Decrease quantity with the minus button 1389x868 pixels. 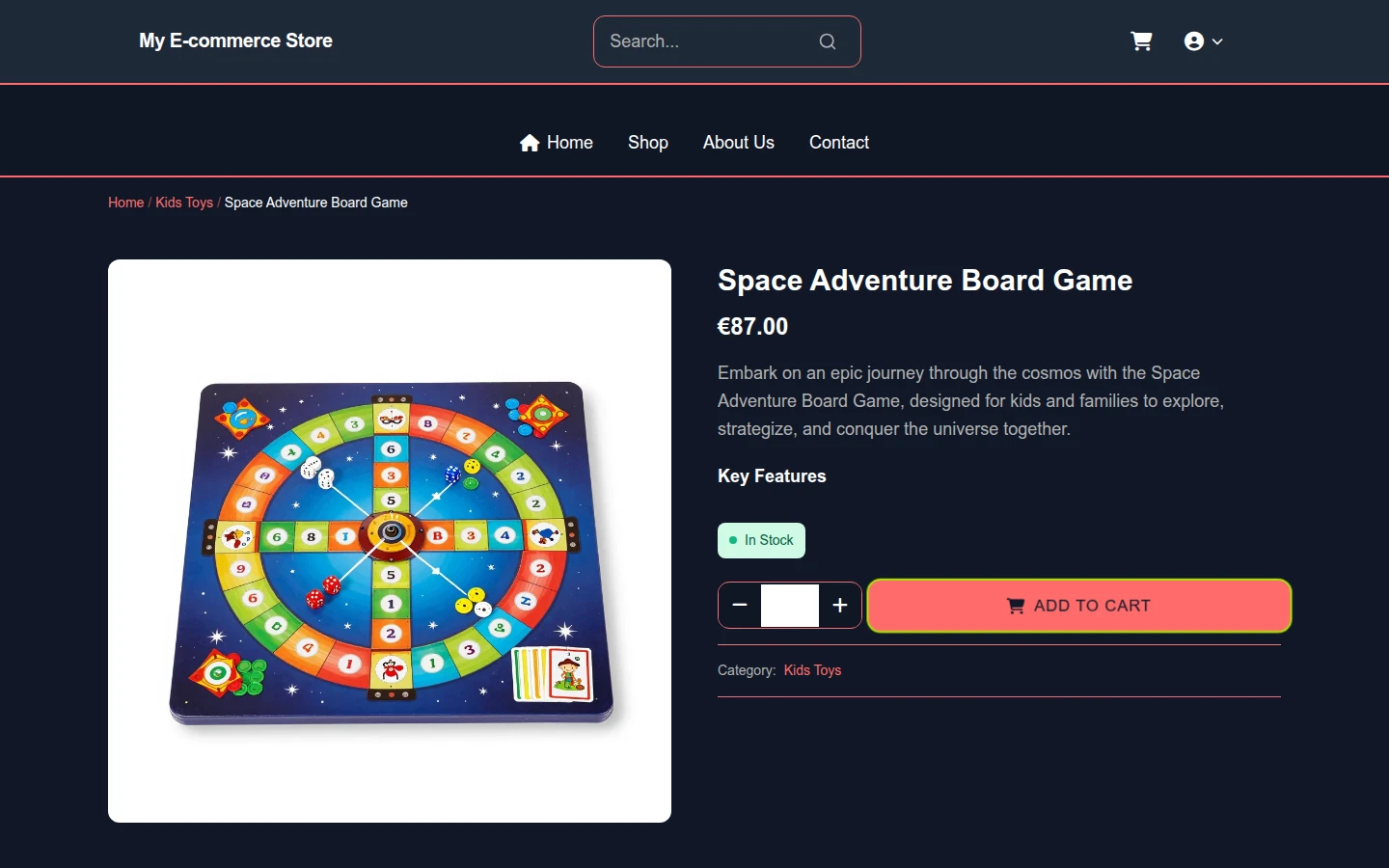click(740, 606)
